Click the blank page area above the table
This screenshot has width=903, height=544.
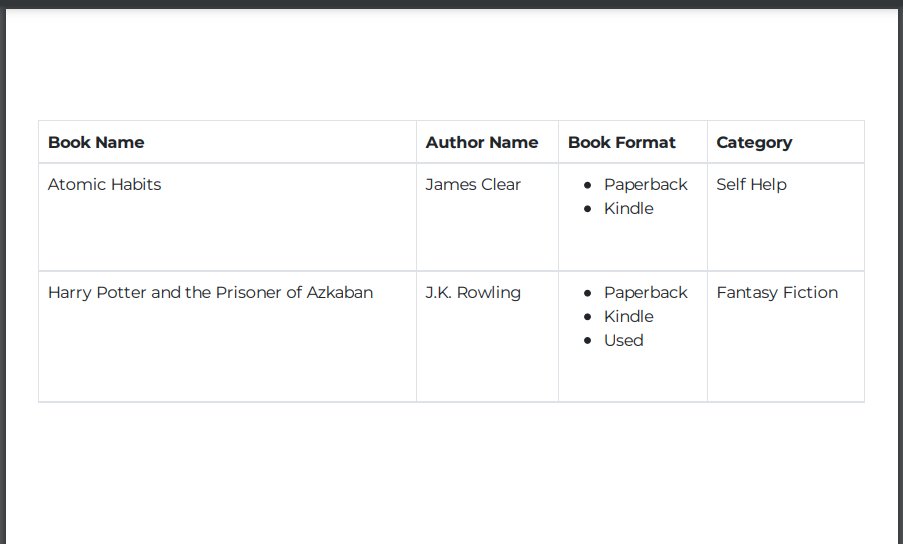point(452,64)
